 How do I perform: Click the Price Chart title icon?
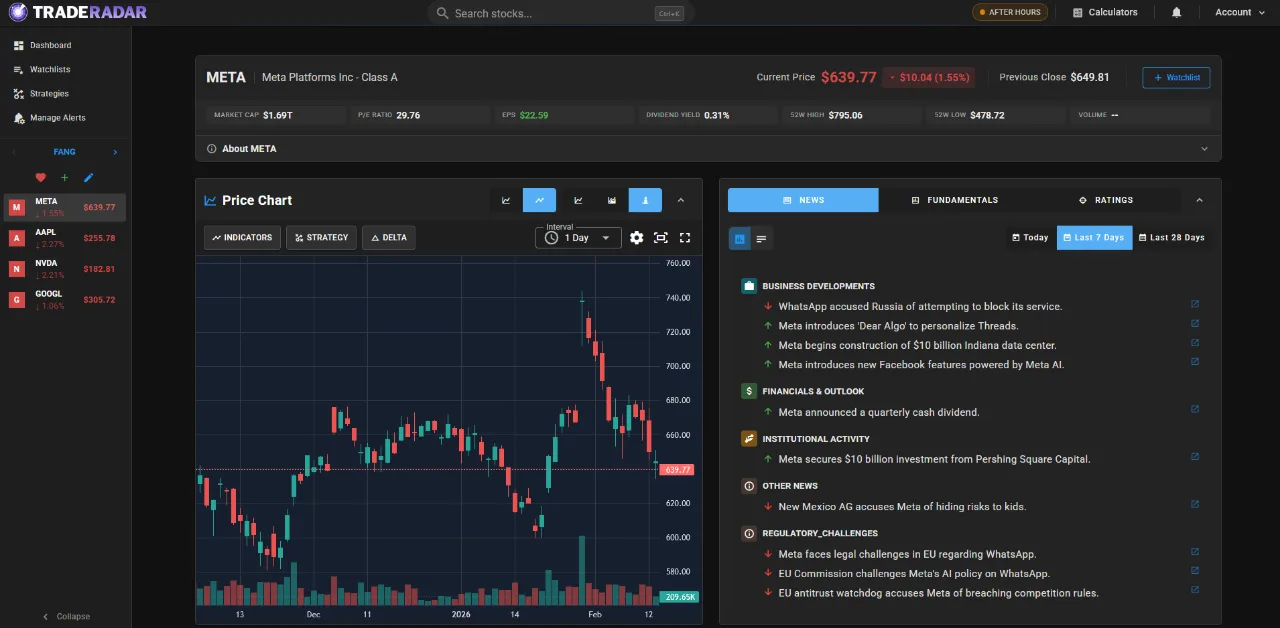pyautogui.click(x=210, y=200)
